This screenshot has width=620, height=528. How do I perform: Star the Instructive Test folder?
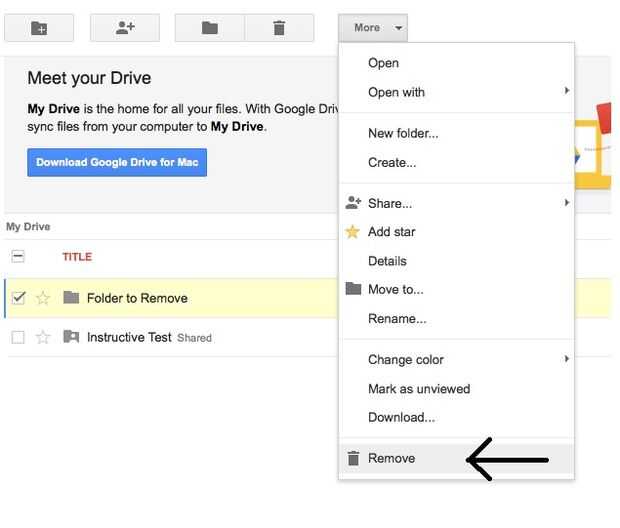point(43,338)
